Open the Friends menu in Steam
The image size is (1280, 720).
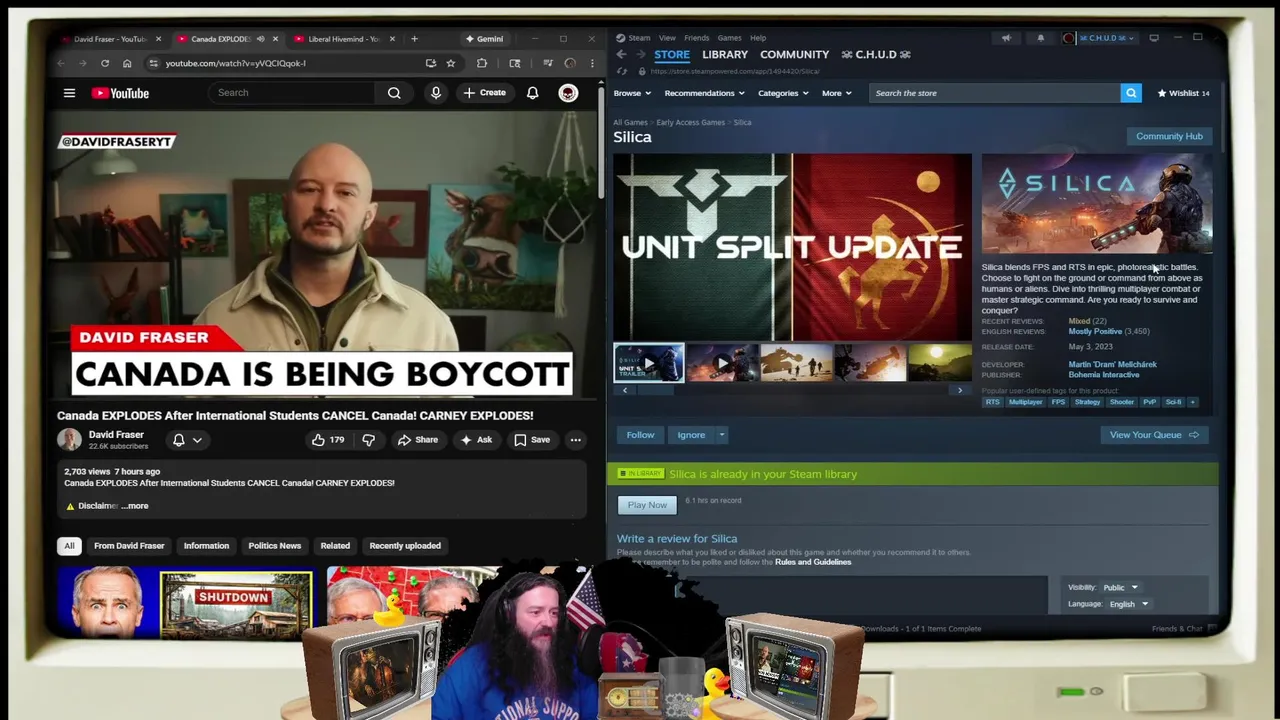point(697,38)
